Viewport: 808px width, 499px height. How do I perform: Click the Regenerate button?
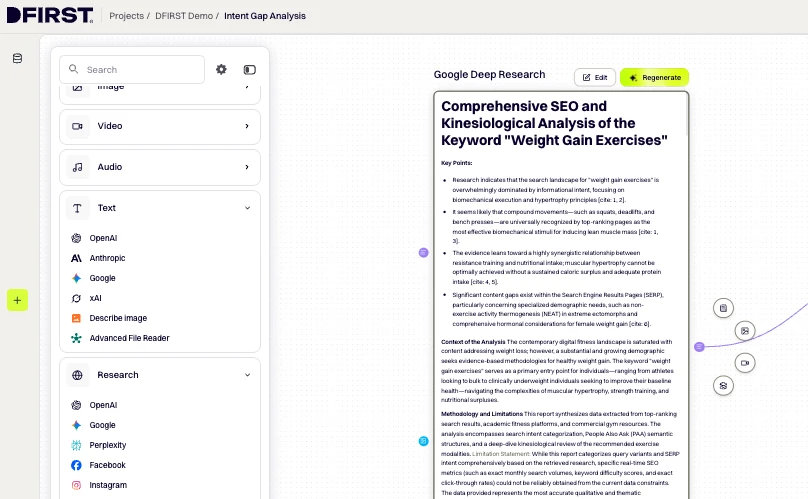click(654, 77)
